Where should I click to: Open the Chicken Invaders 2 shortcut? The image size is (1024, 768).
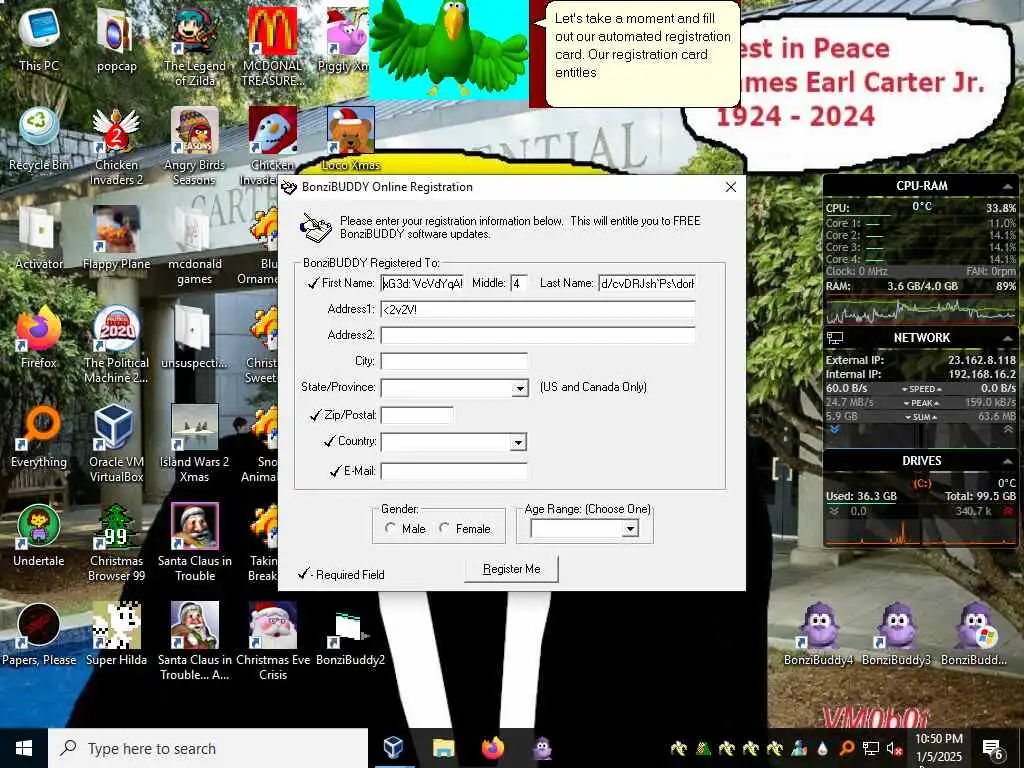116,146
